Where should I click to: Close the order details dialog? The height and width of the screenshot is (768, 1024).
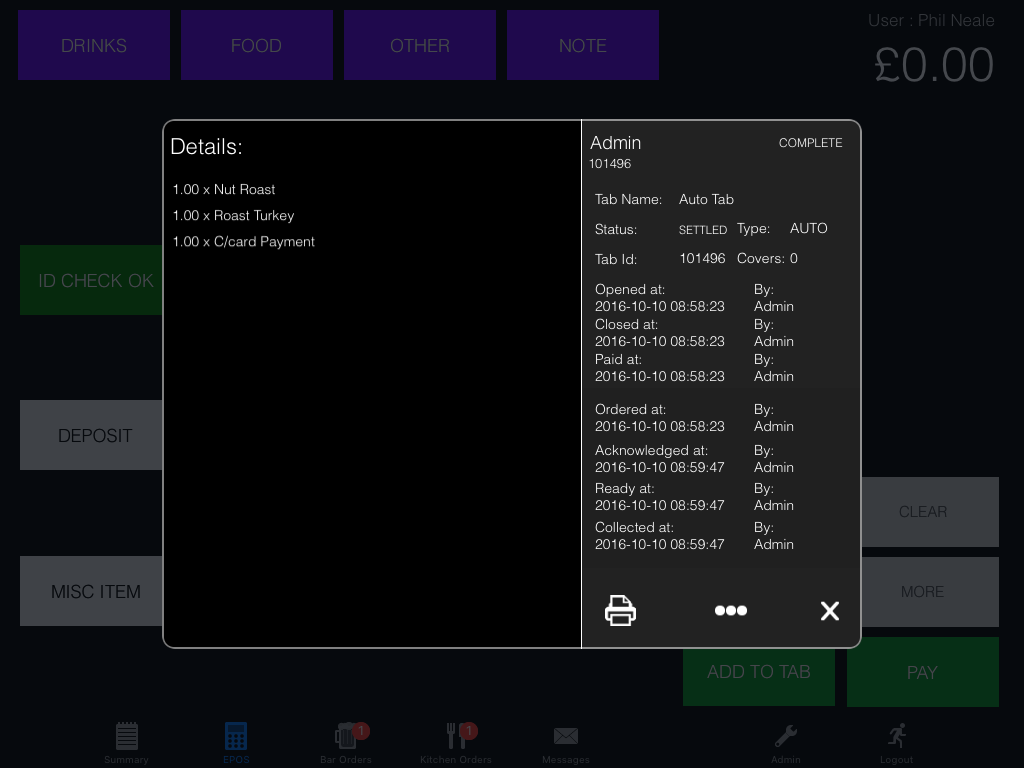[x=829, y=611]
